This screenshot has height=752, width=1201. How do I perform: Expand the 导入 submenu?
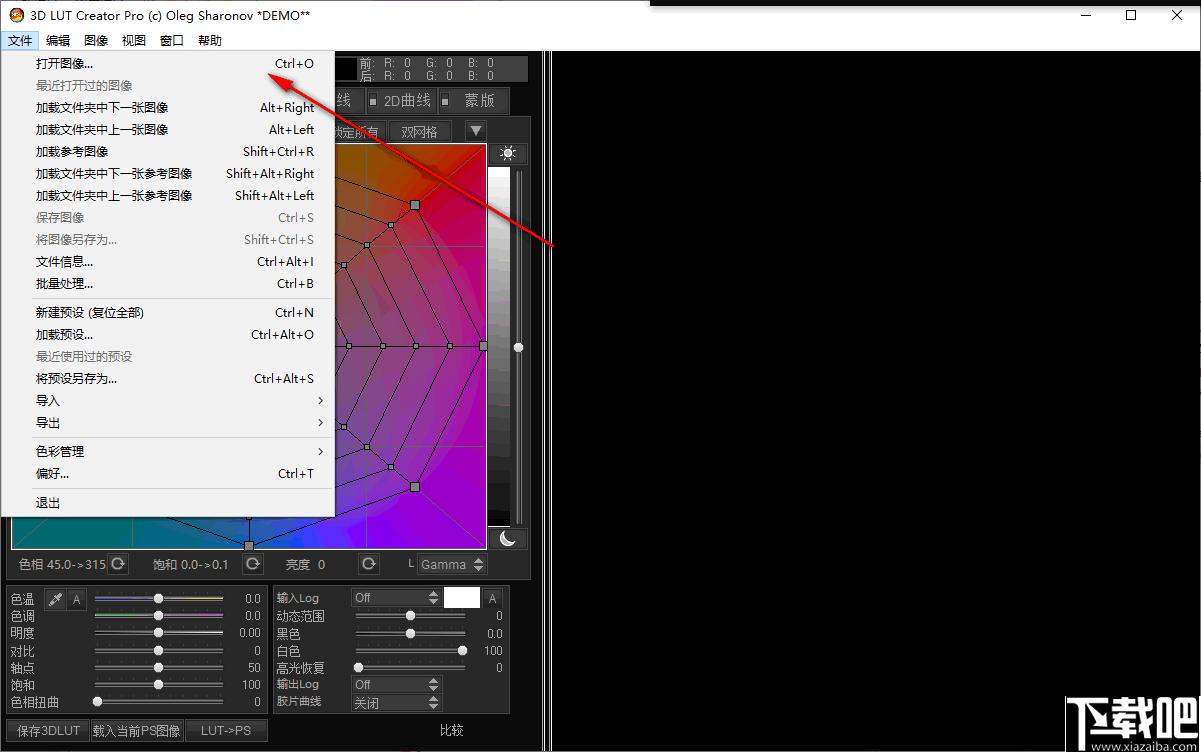pyautogui.click(x=168, y=400)
